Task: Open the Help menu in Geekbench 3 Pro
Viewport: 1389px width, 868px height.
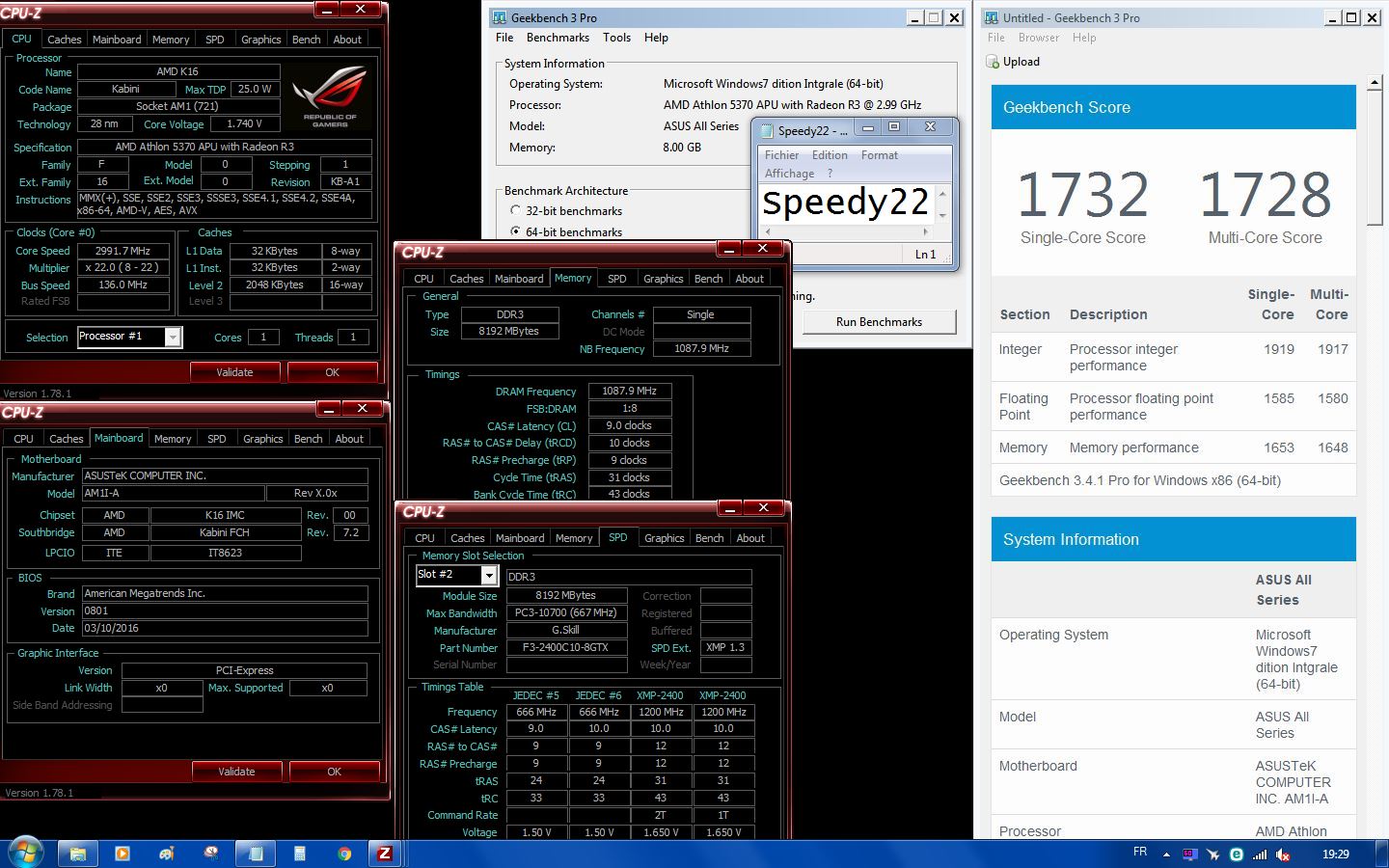Action: click(656, 38)
